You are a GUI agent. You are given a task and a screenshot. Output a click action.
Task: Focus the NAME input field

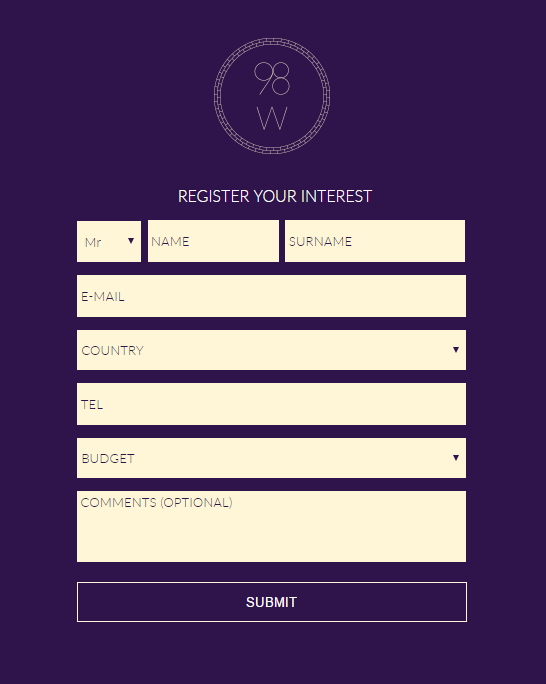pyautogui.click(x=213, y=241)
